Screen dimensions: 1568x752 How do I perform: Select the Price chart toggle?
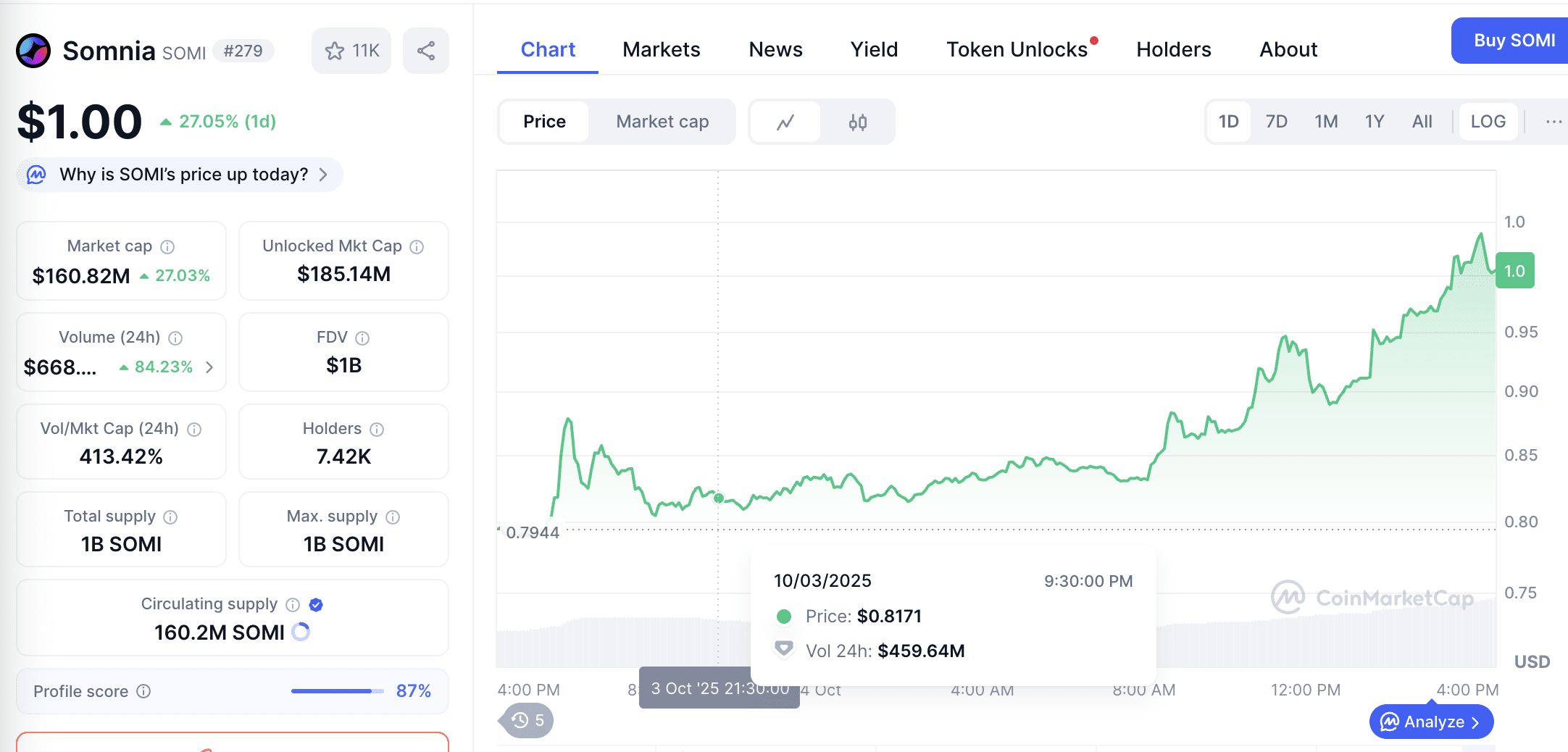544,122
